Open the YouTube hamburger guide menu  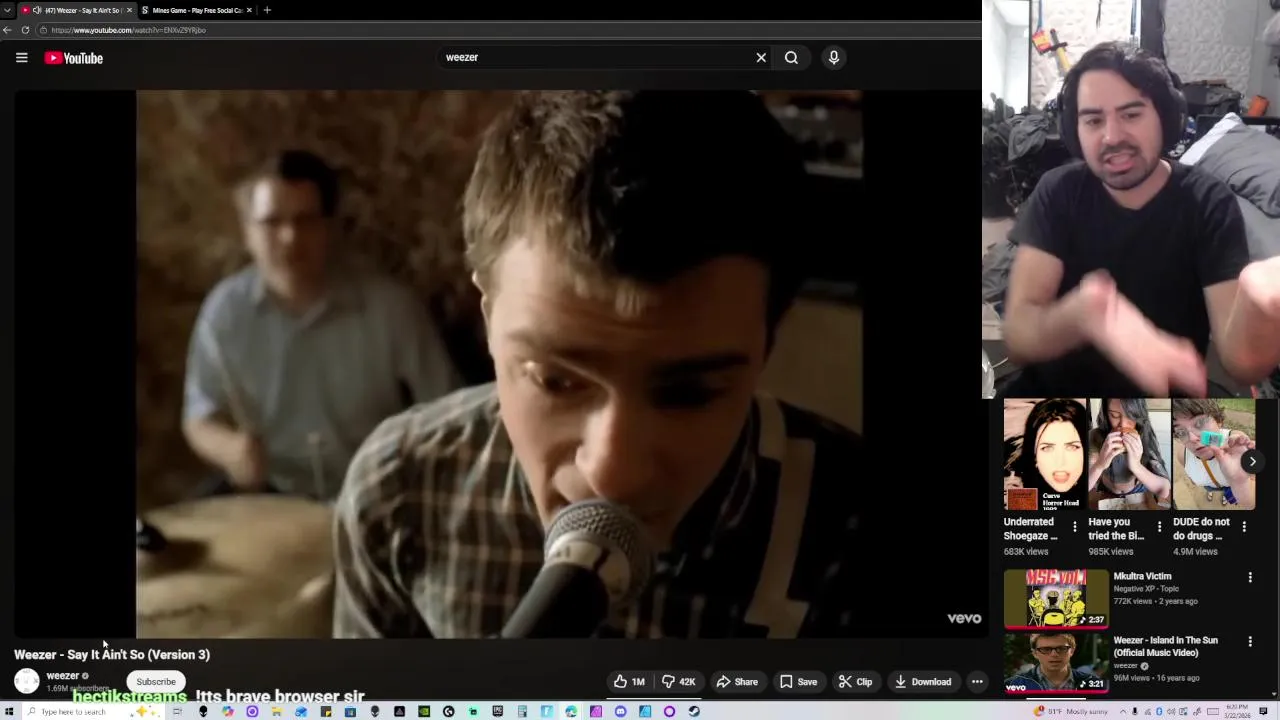[x=21, y=58]
